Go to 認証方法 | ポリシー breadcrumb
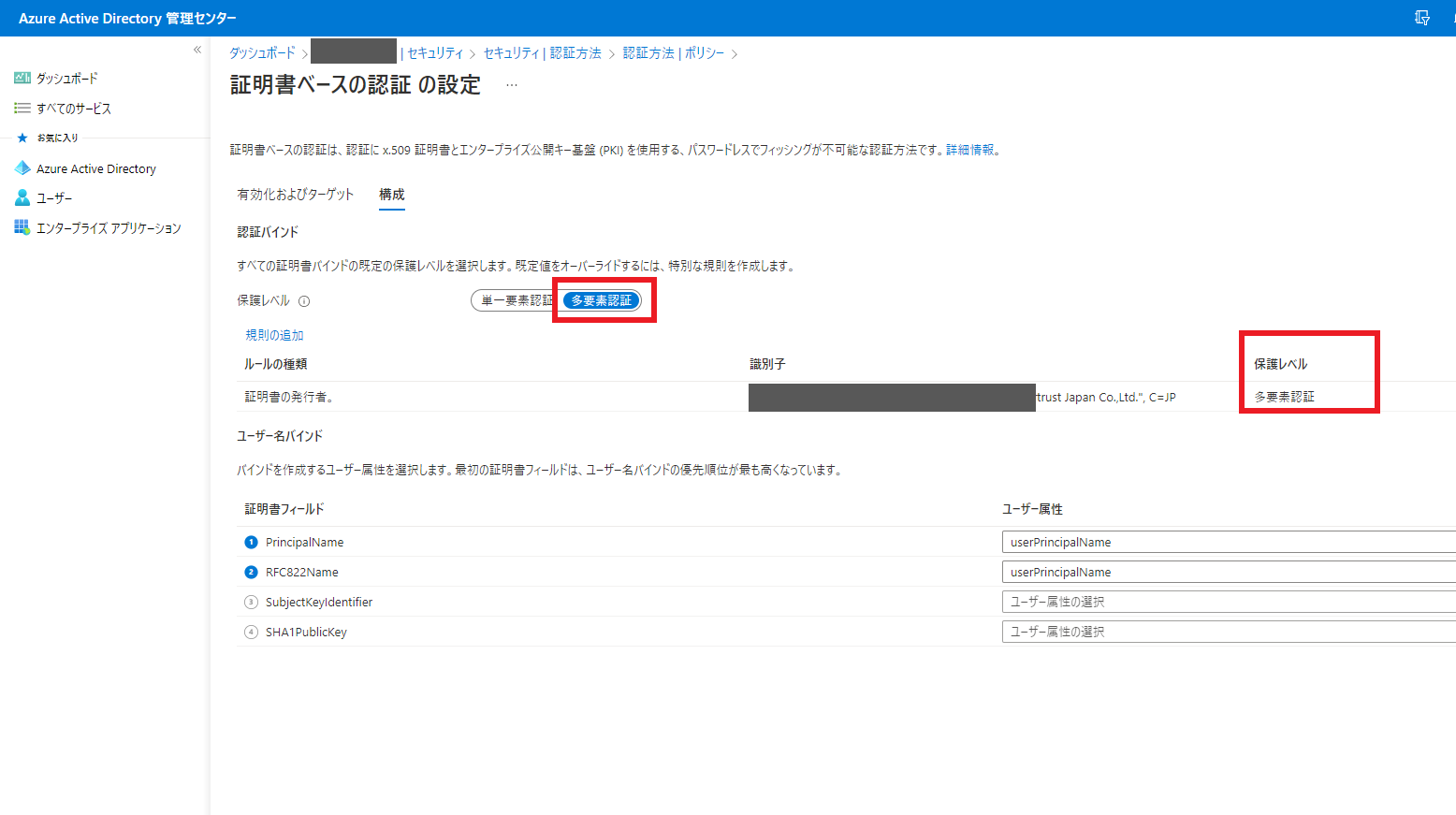The width and height of the screenshot is (1456, 815). click(x=674, y=53)
